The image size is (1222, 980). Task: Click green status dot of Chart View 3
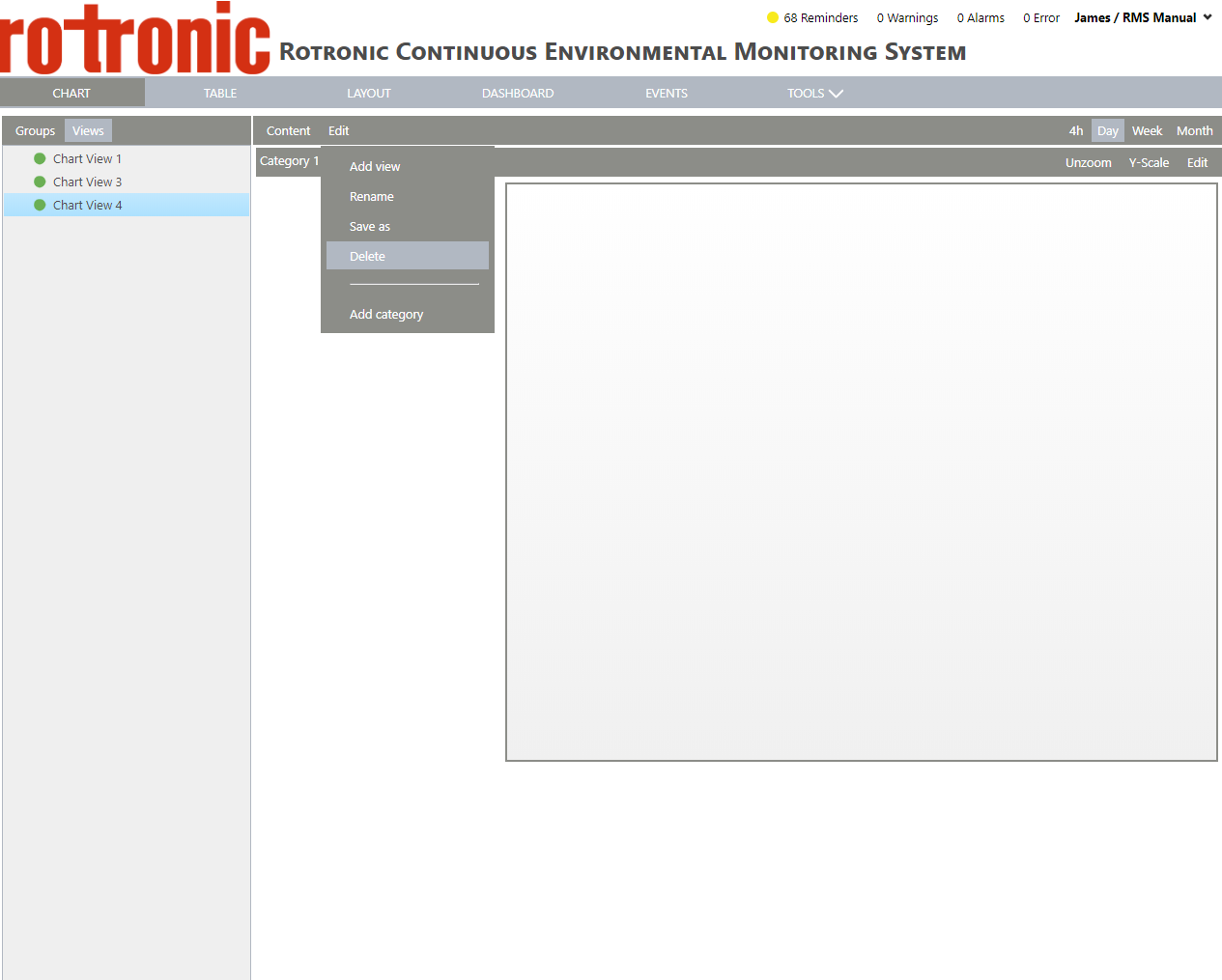click(40, 182)
